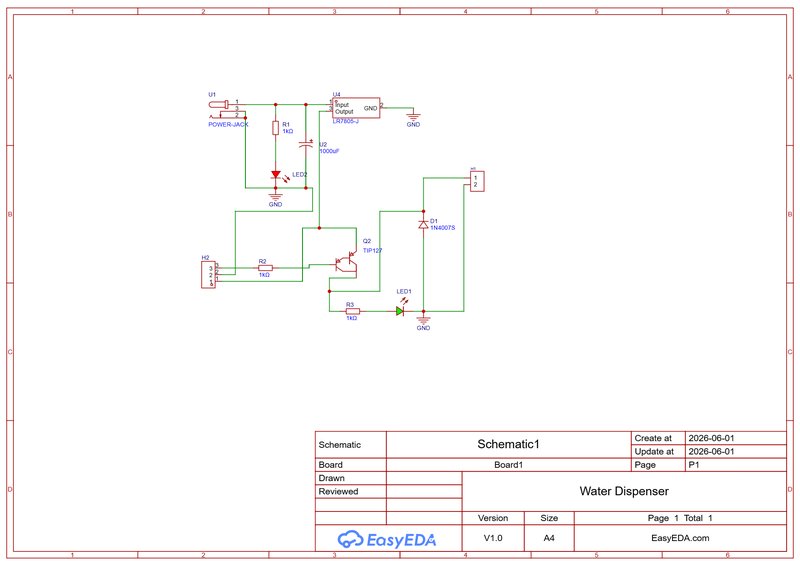Click the ground symbol below LED2
The width and height of the screenshot is (800, 566).
tap(276, 197)
